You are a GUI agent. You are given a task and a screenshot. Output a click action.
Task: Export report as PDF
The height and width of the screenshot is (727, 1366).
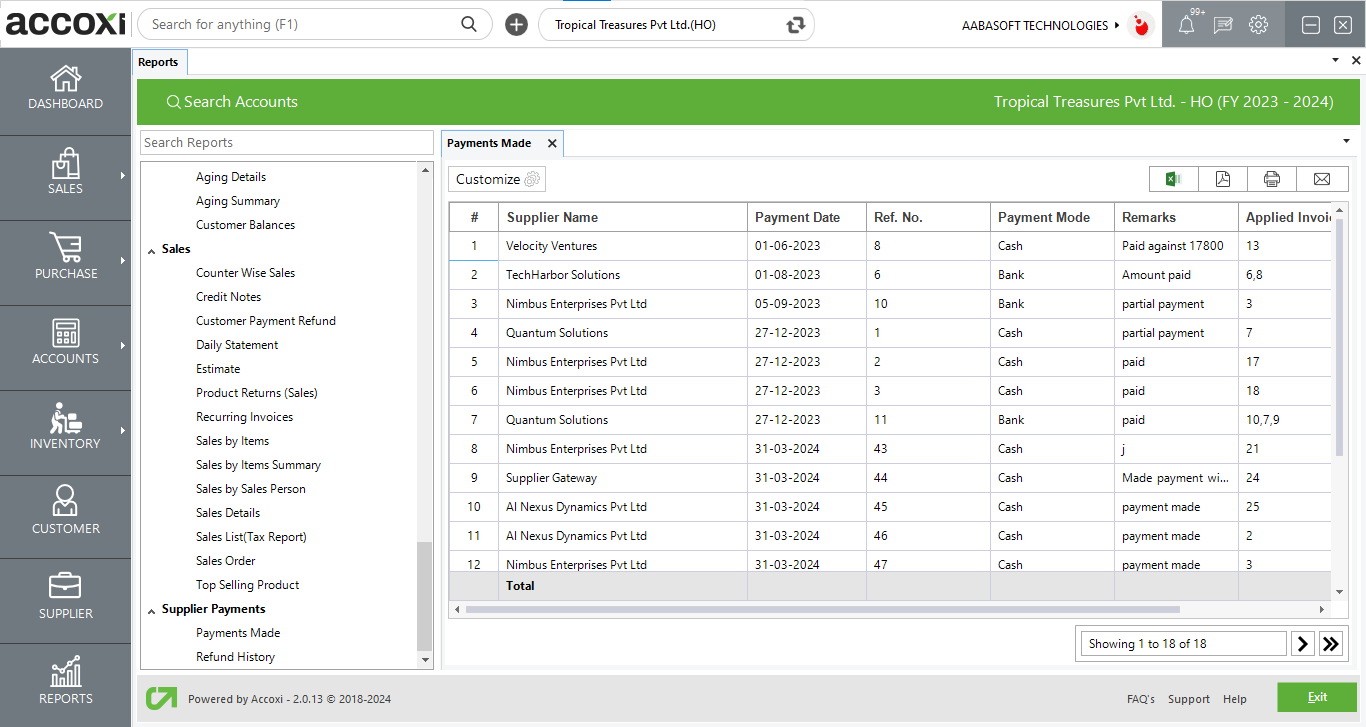[x=1222, y=179]
